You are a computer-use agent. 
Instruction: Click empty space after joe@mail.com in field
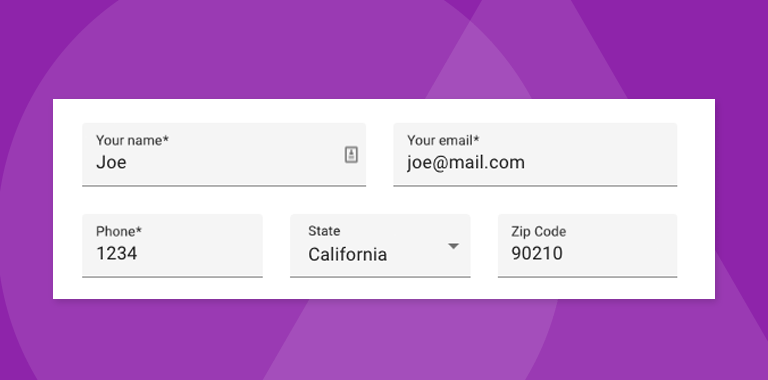(602, 162)
